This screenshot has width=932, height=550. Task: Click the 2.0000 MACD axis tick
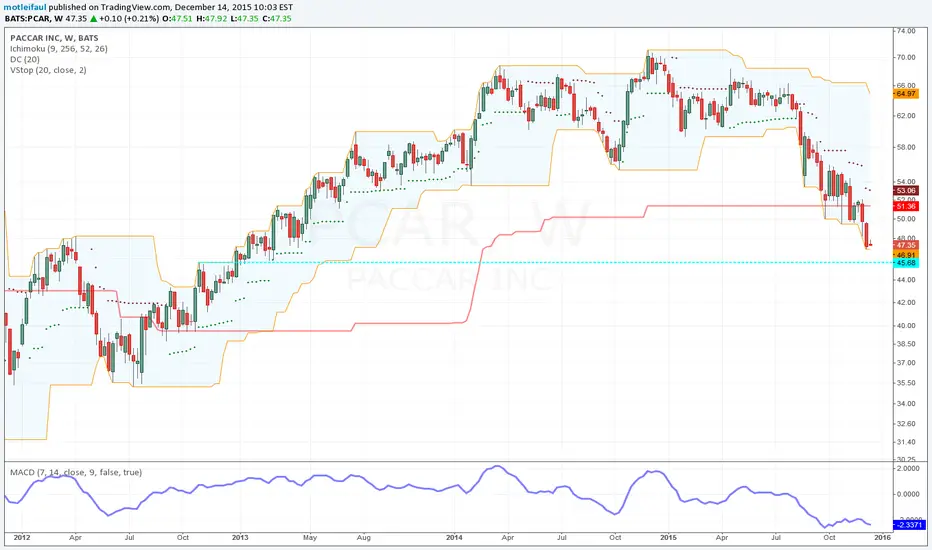point(908,469)
